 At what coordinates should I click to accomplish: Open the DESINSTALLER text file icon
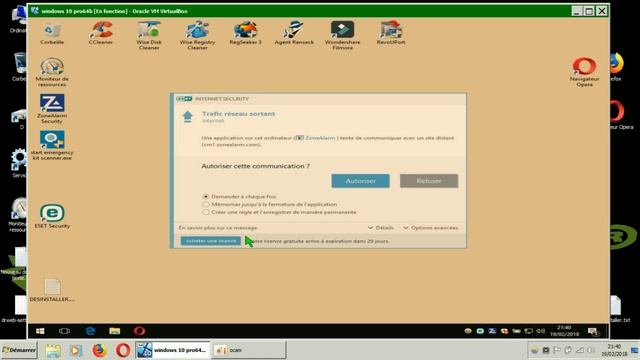52,290
